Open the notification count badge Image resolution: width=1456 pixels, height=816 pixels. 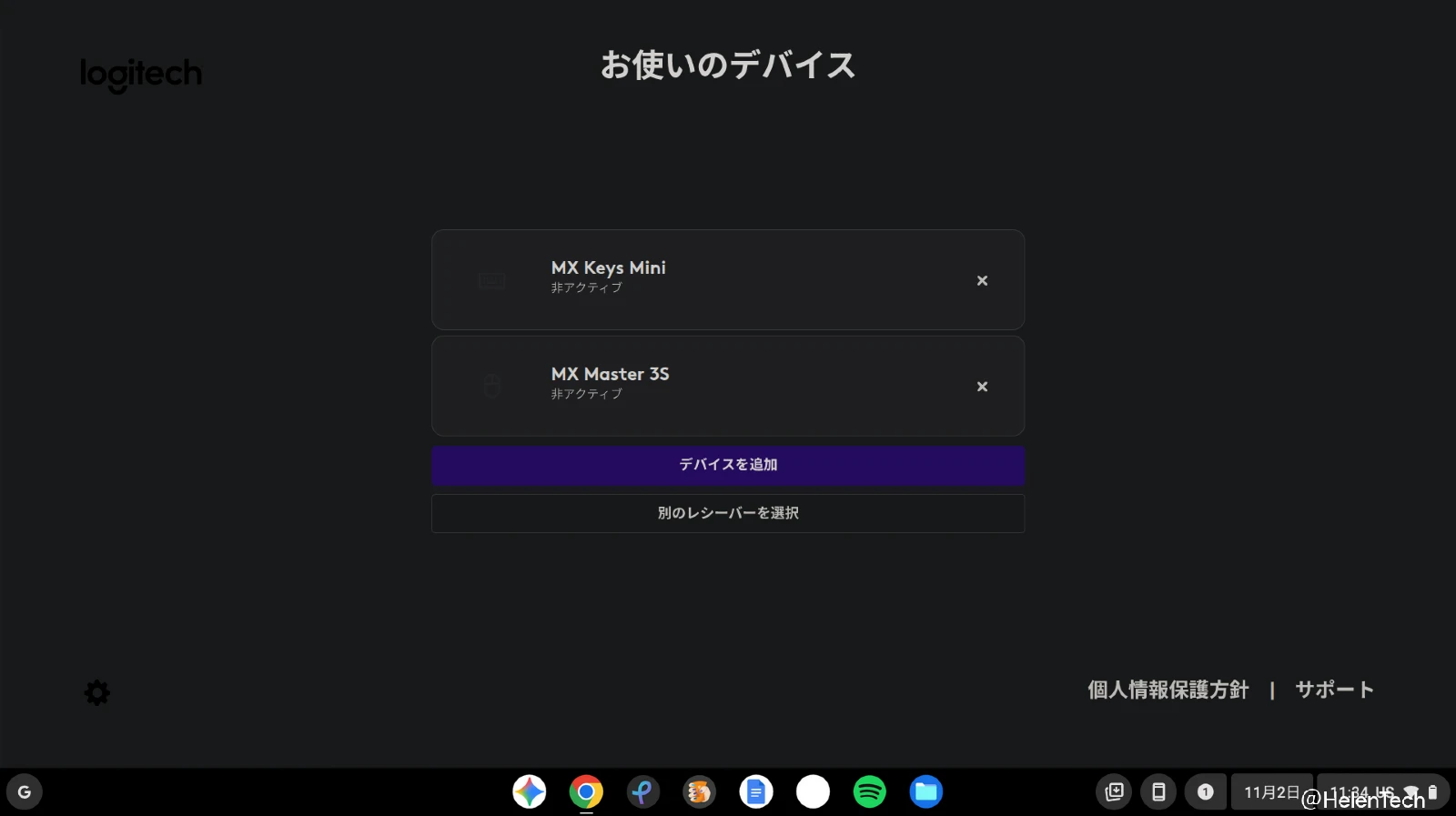click(1205, 791)
